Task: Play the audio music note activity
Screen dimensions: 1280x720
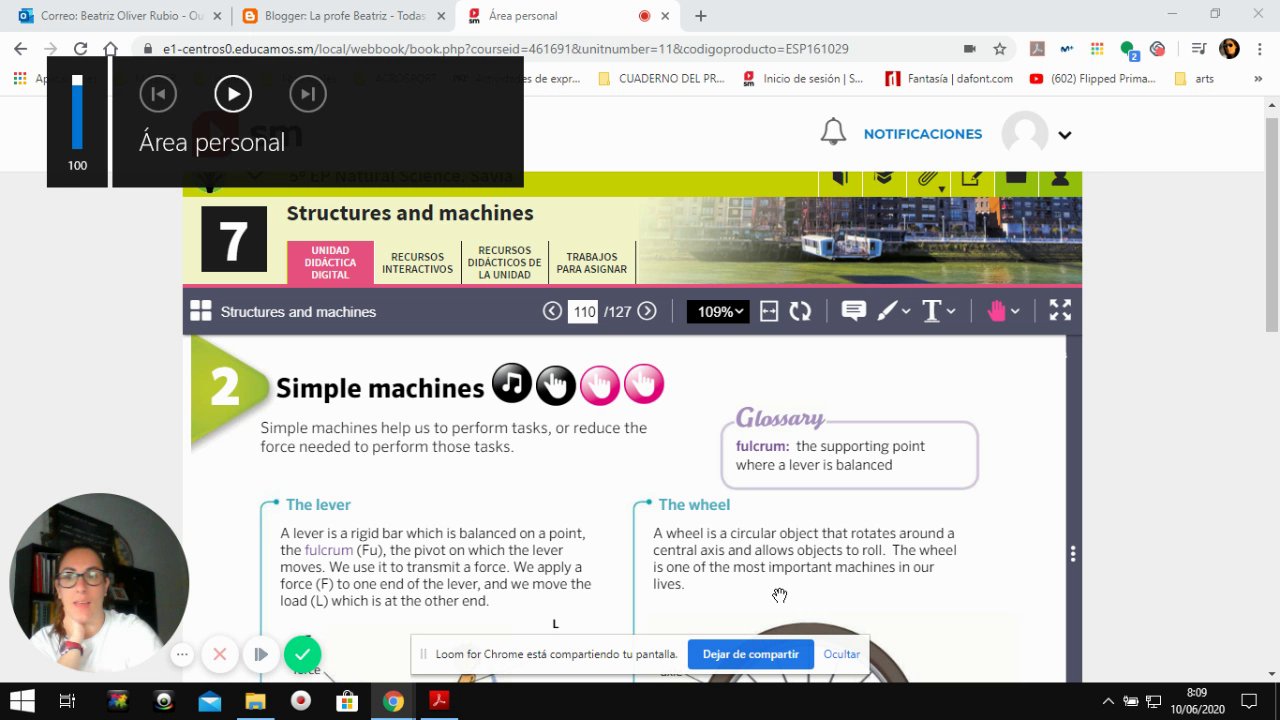Action: point(511,383)
